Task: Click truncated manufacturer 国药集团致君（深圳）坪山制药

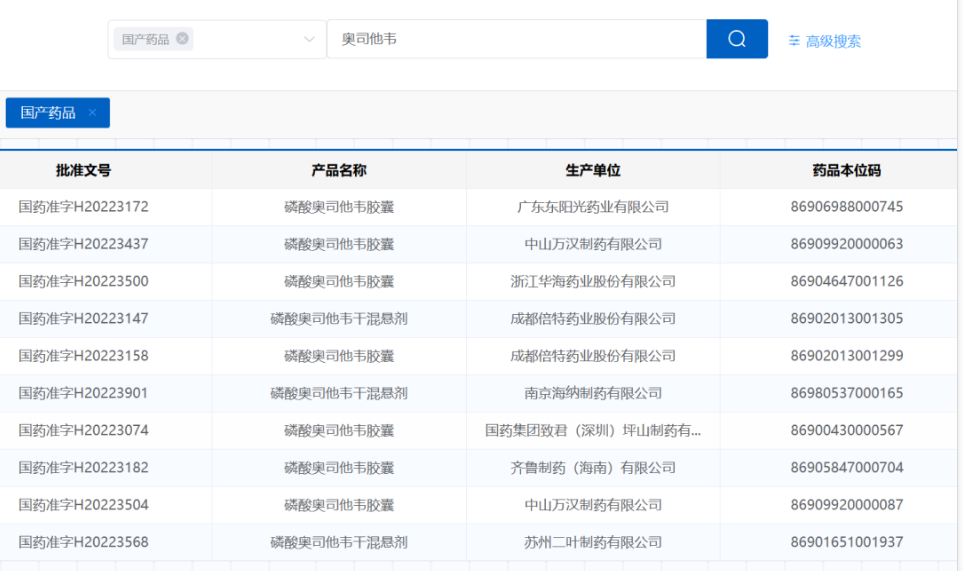Action: (x=593, y=430)
